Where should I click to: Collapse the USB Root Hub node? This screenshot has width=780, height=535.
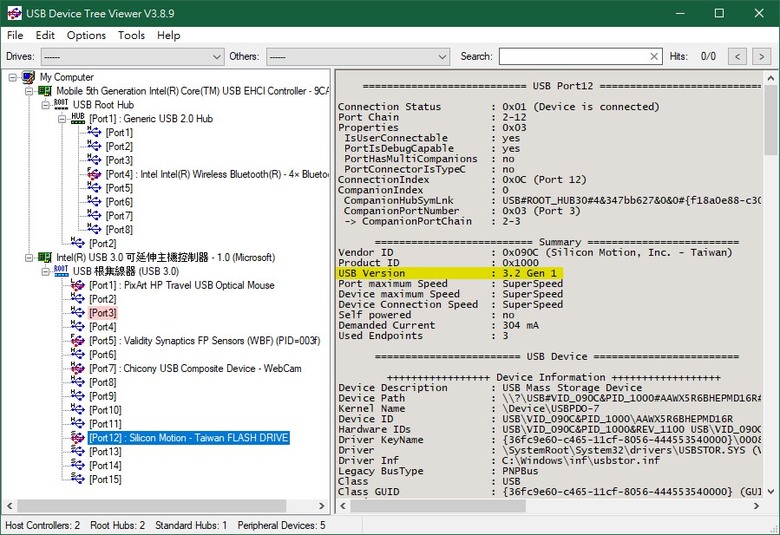pos(45,105)
